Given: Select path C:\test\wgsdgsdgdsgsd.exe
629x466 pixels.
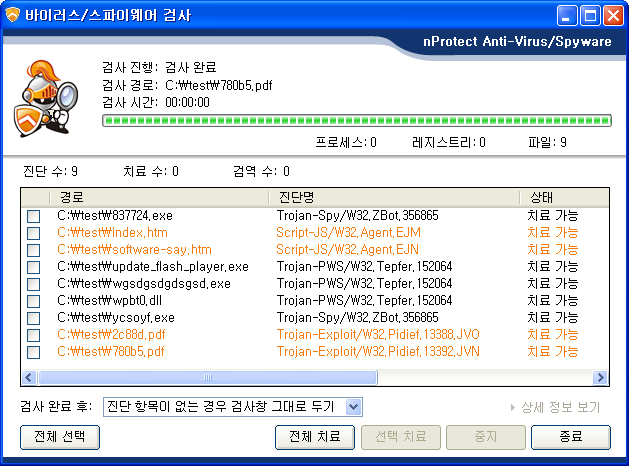Looking at the screenshot, I should [x=144, y=284].
